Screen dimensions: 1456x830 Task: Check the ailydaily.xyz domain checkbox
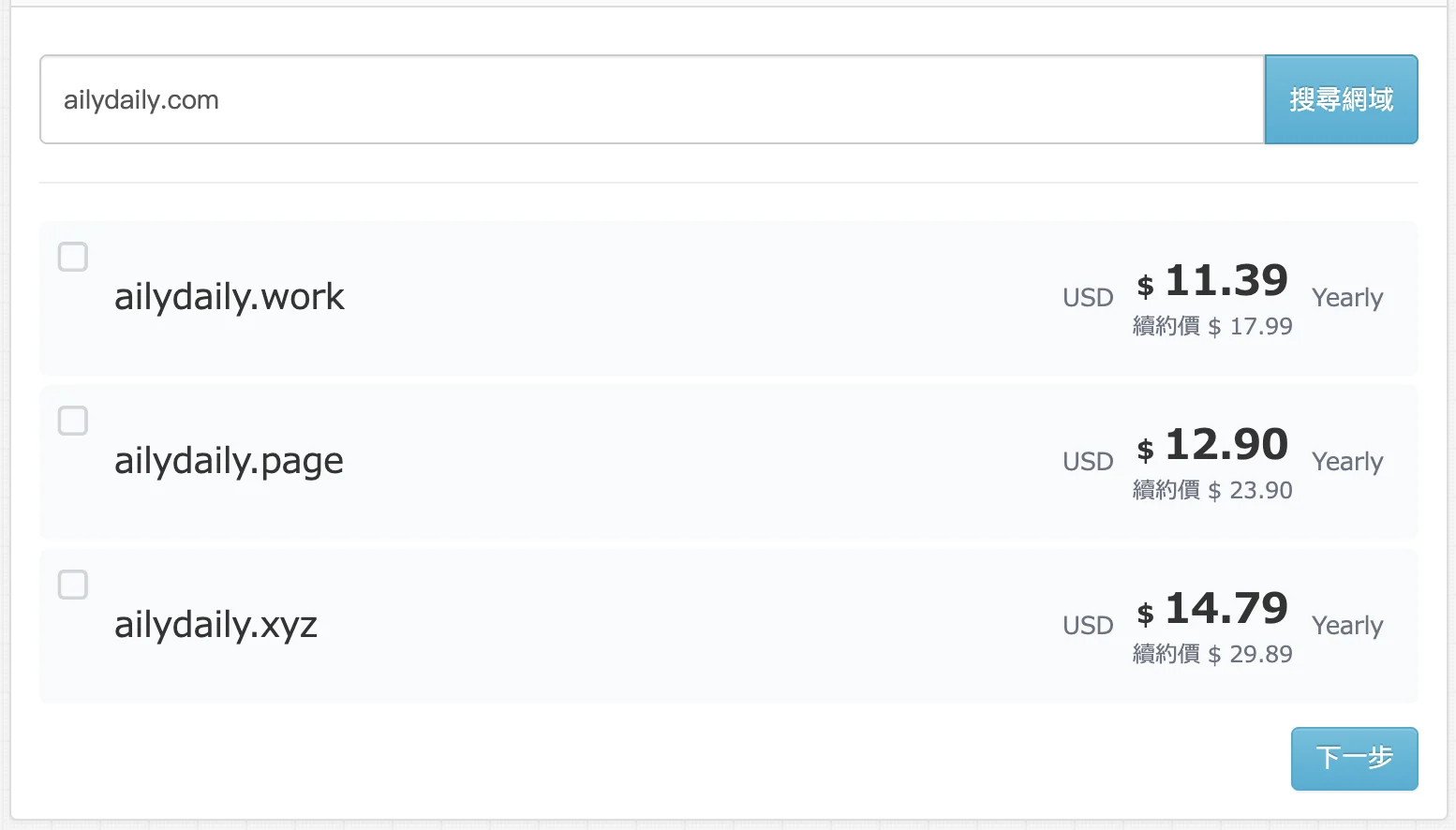click(73, 585)
